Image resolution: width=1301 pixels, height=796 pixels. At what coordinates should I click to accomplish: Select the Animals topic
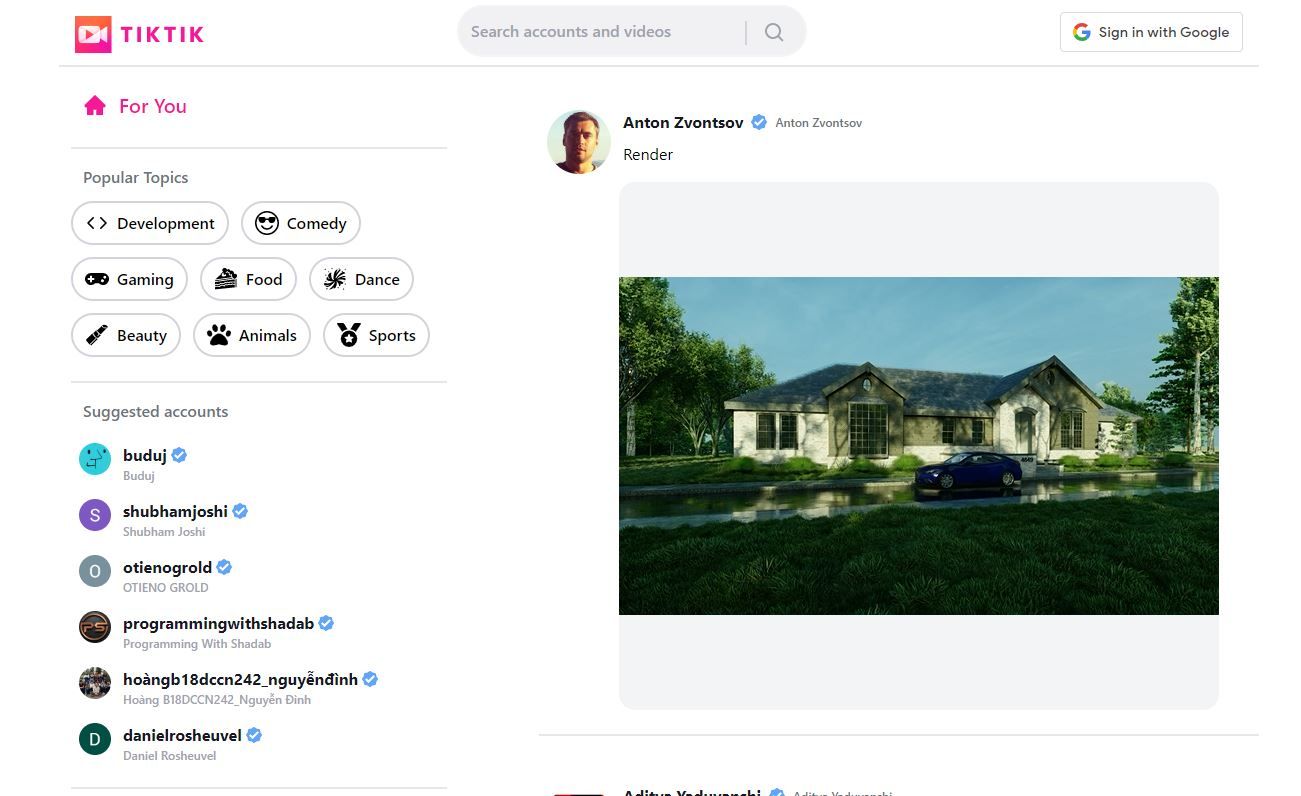[x=252, y=335]
